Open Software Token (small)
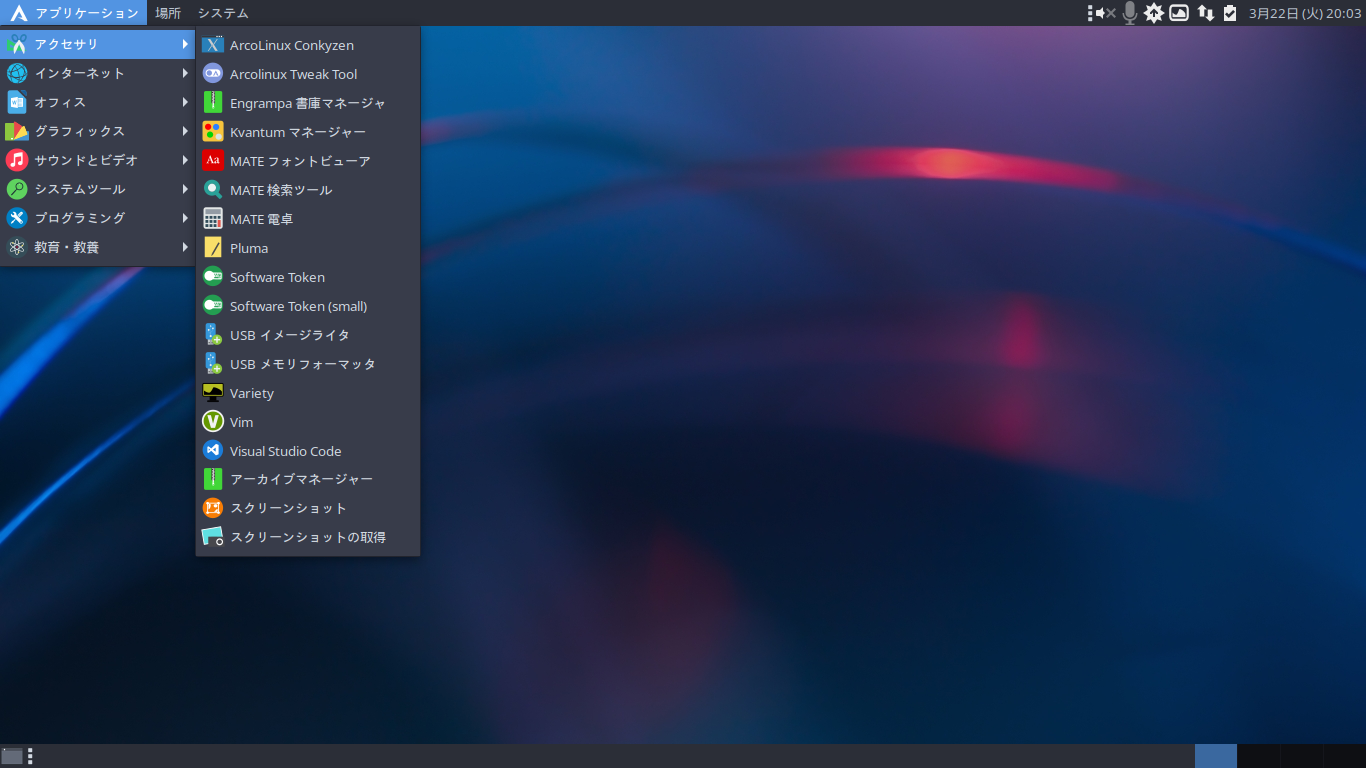Image resolution: width=1366 pixels, height=768 pixels. coord(308,306)
